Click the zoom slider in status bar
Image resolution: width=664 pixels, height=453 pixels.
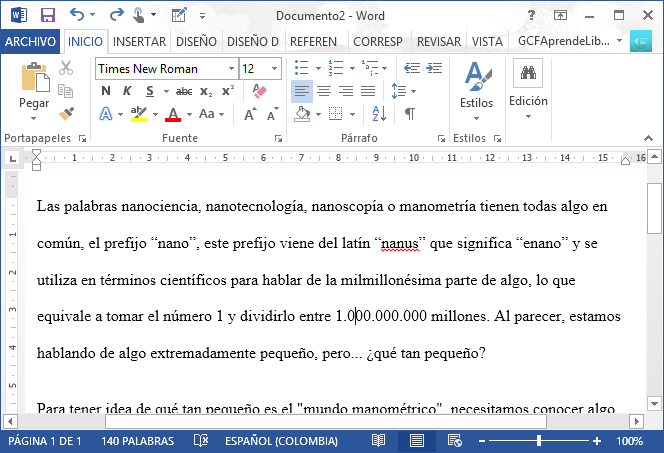coord(539,441)
